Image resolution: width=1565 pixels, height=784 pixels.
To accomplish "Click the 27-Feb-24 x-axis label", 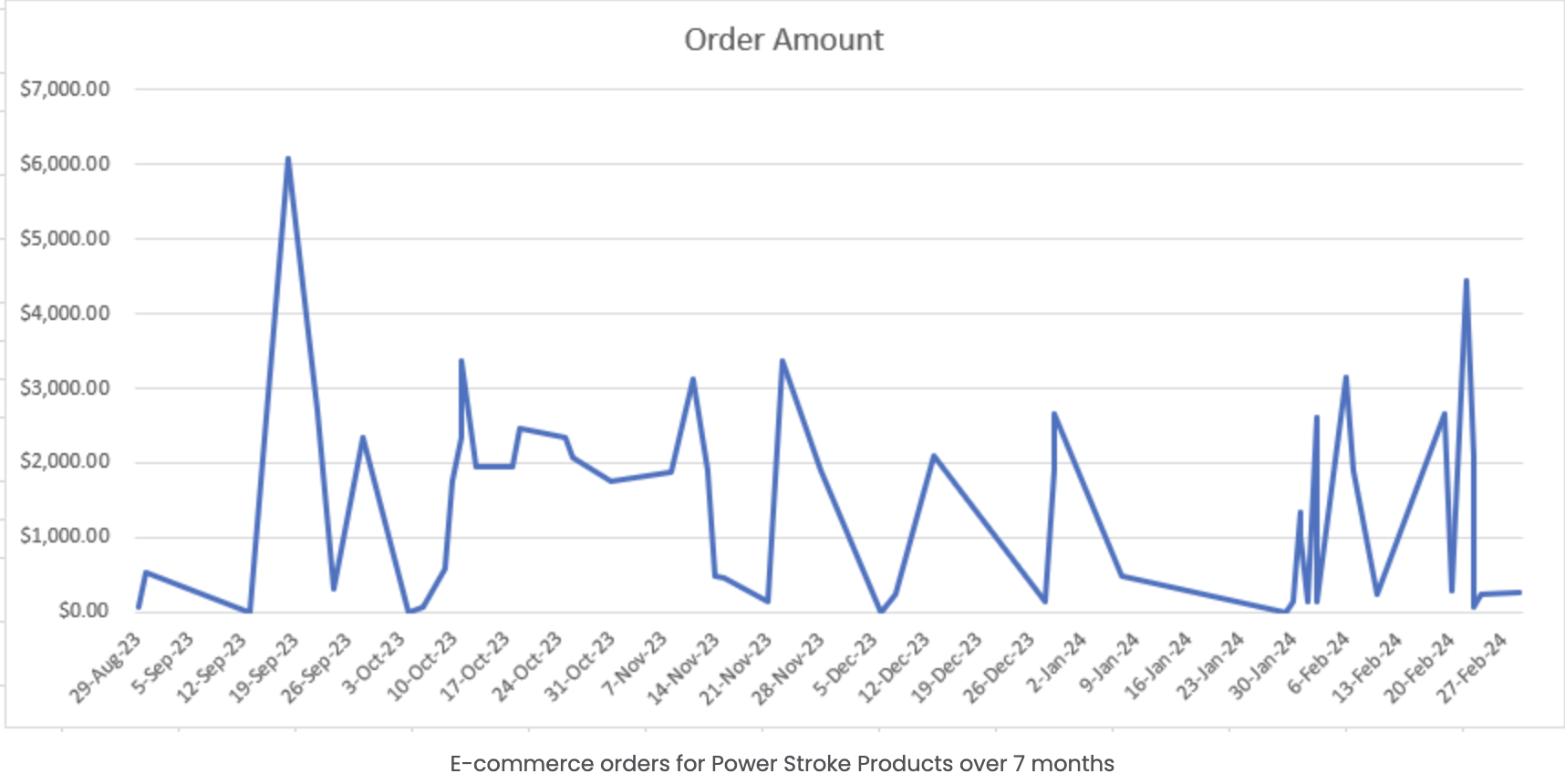I will pyautogui.click(x=1471, y=667).
